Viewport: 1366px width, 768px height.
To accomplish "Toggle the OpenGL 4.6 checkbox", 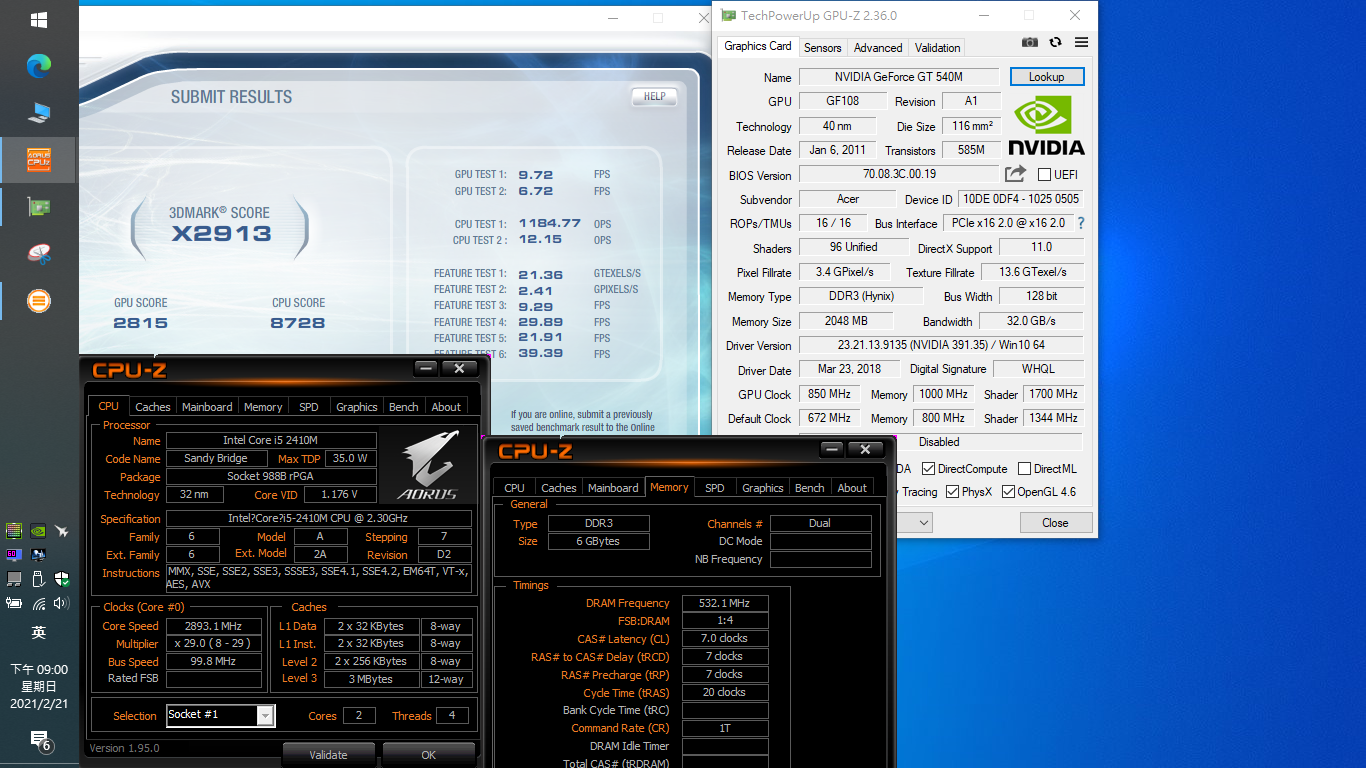I will point(1008,491).
